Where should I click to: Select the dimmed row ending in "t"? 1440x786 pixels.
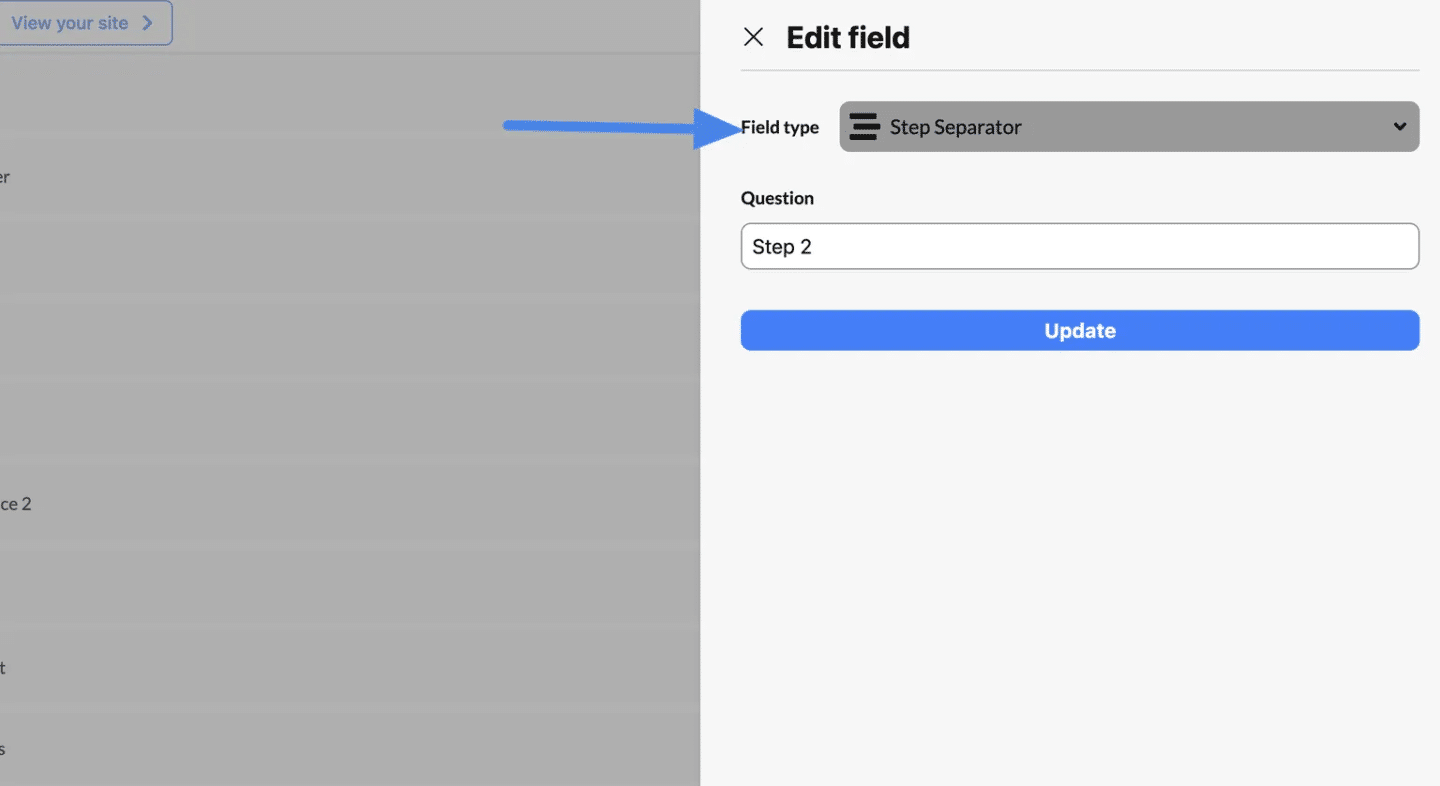(x=350, y=668)
